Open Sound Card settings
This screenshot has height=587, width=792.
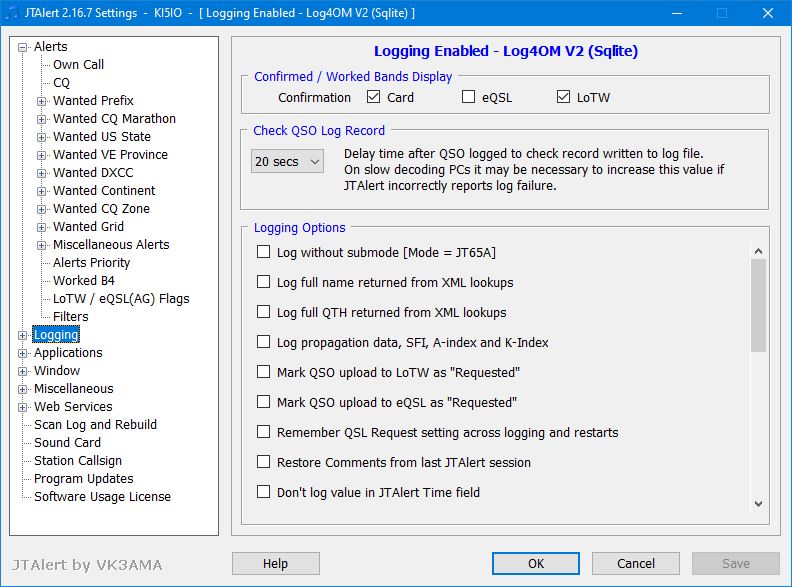[x=67, y=443]
